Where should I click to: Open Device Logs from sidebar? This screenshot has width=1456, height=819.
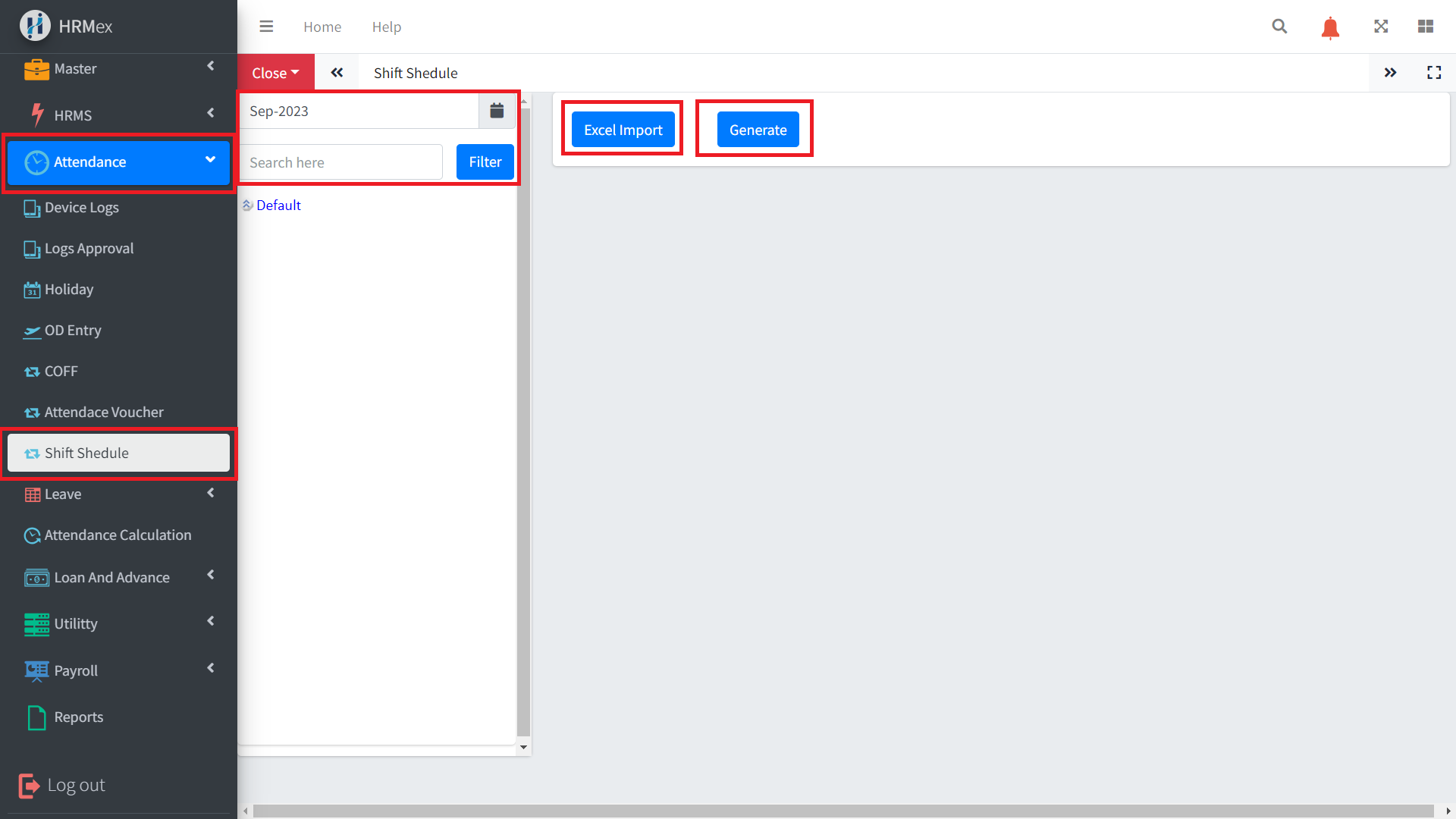[81, 208]
